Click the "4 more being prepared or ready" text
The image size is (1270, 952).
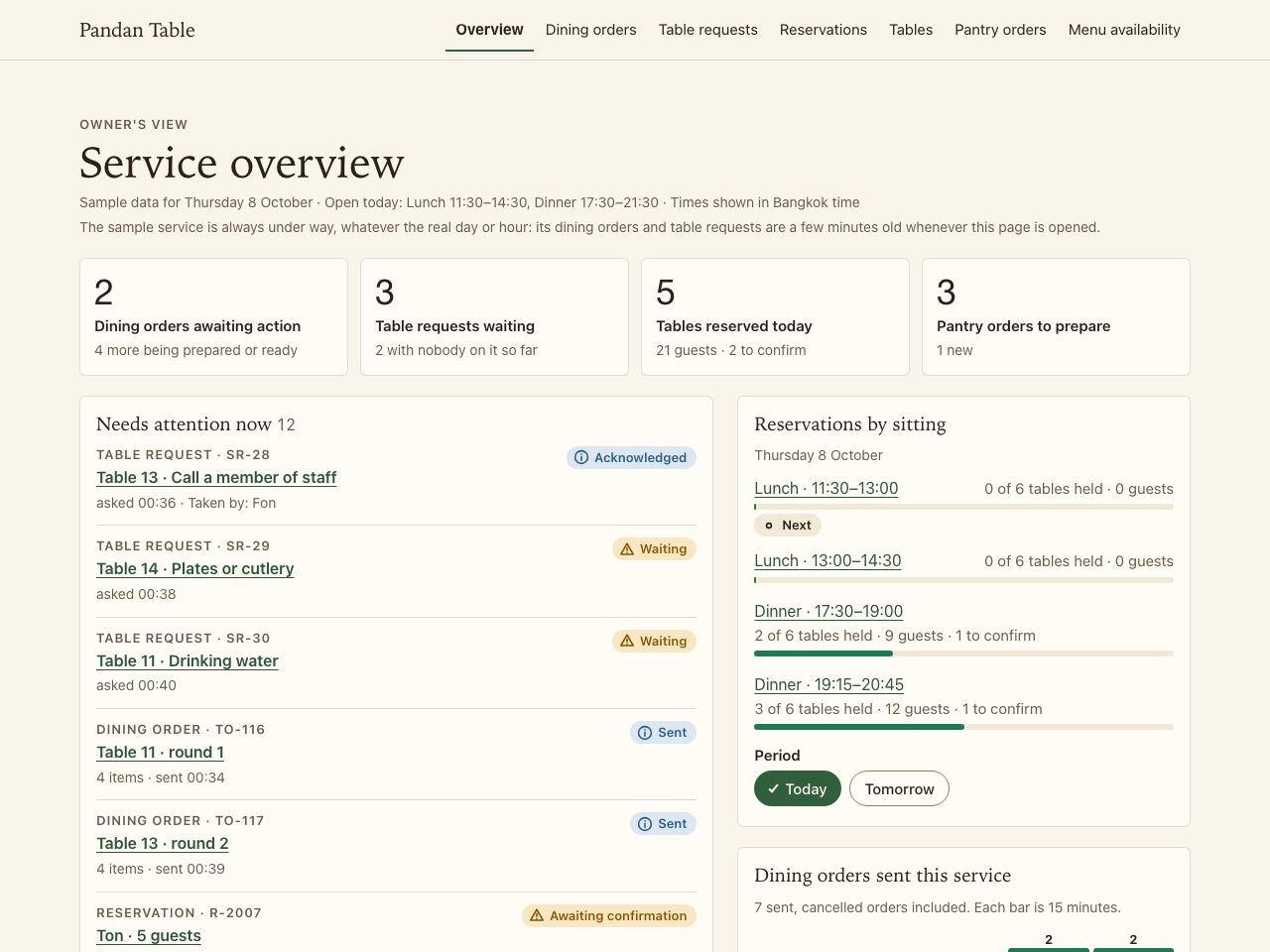pos(195,351)
